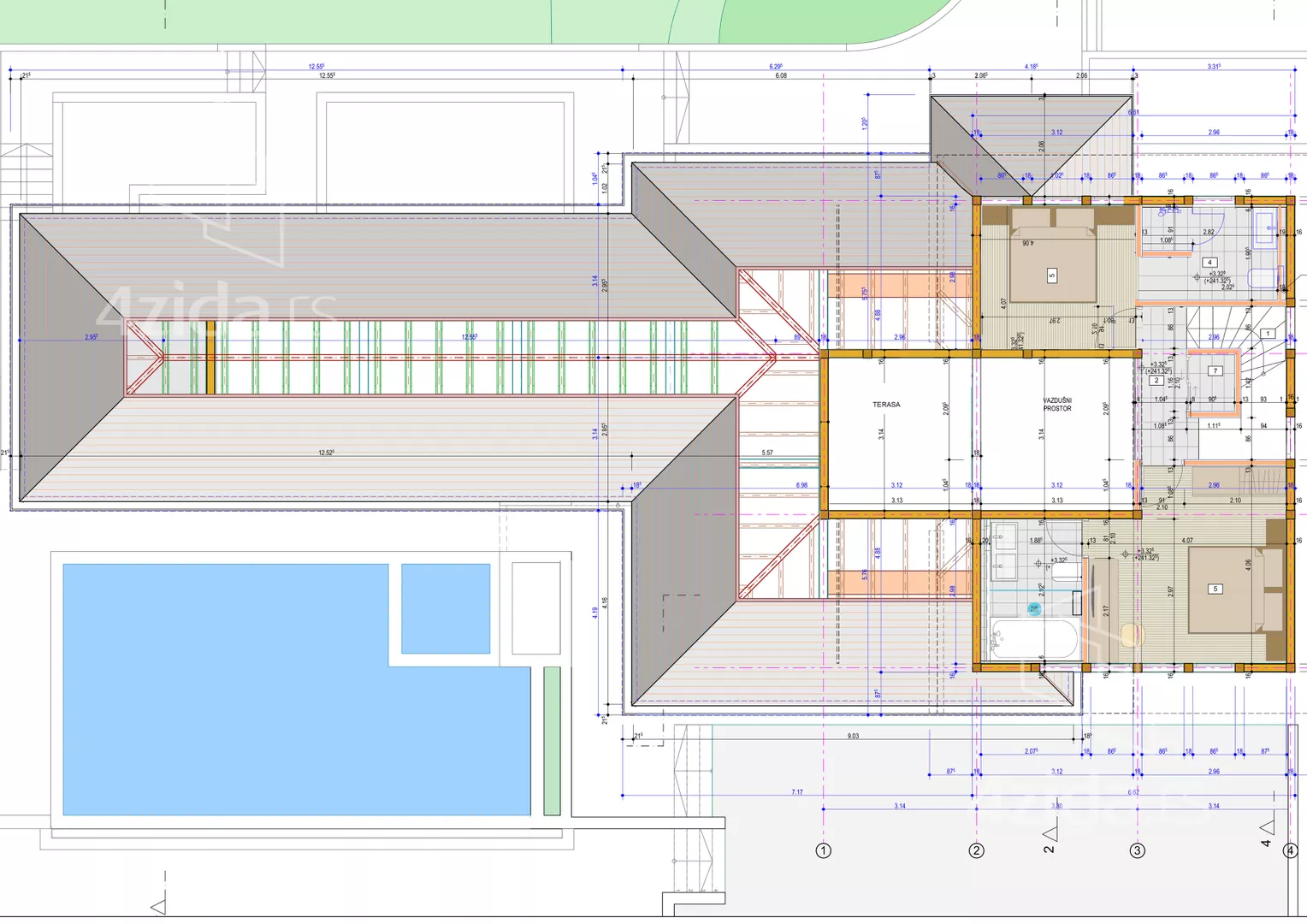Screen dimensions: 1307x924
Task: Click room tag 7 by the staircase
Action: 1215,371
